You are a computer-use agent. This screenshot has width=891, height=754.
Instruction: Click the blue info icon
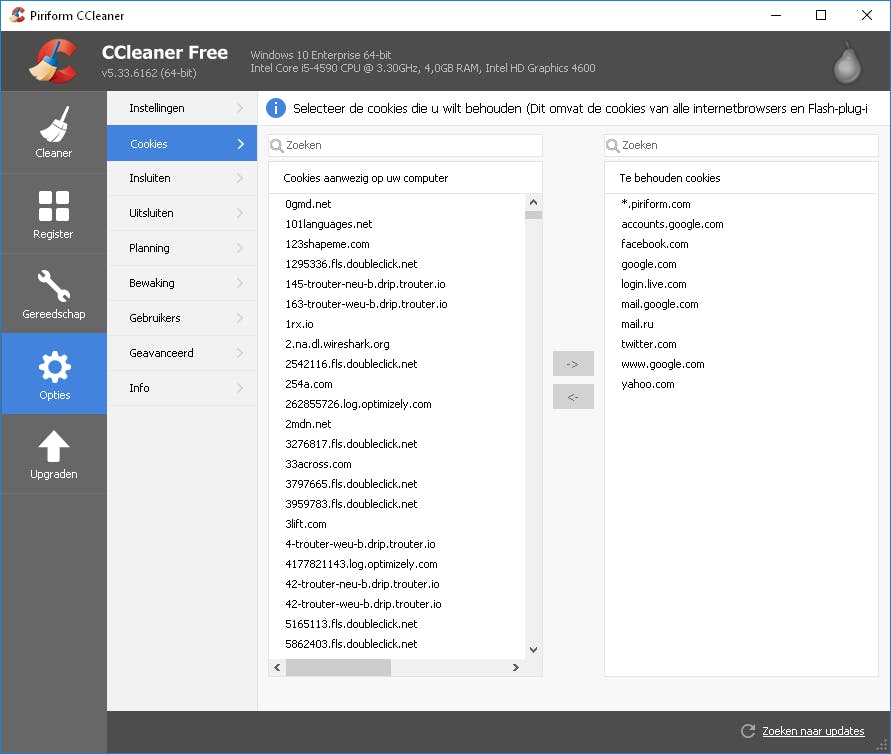[276, 108]
